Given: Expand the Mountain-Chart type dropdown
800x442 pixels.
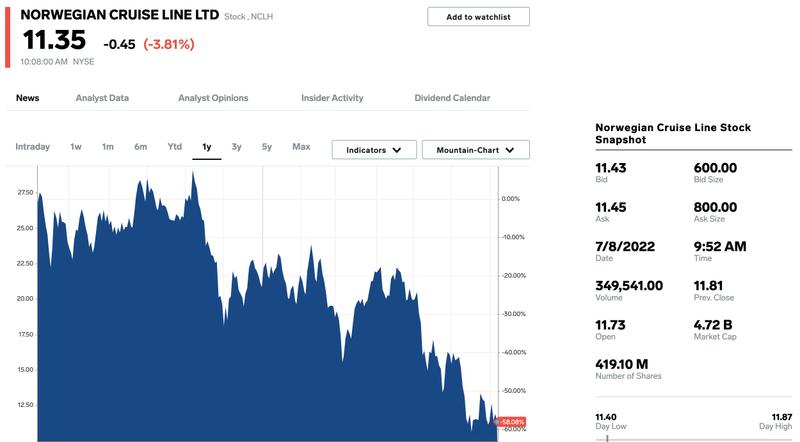Looking at the screenshot, I should [x=476, y=150].
